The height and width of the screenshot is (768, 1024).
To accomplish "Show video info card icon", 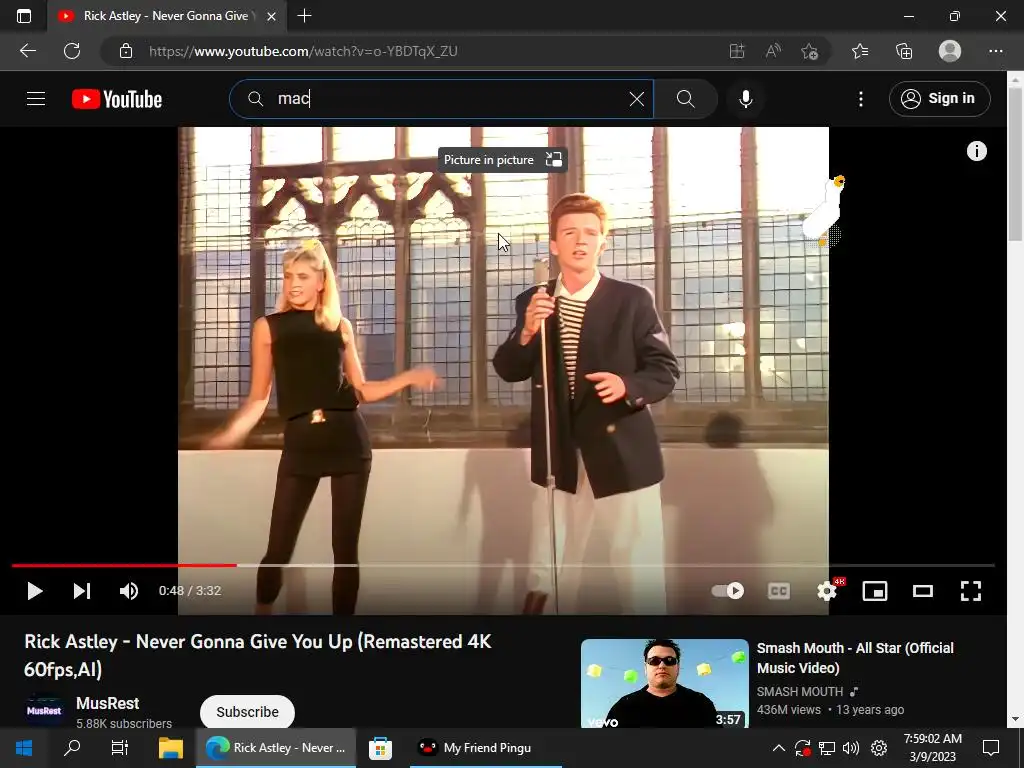I will [x=976, y=152].
